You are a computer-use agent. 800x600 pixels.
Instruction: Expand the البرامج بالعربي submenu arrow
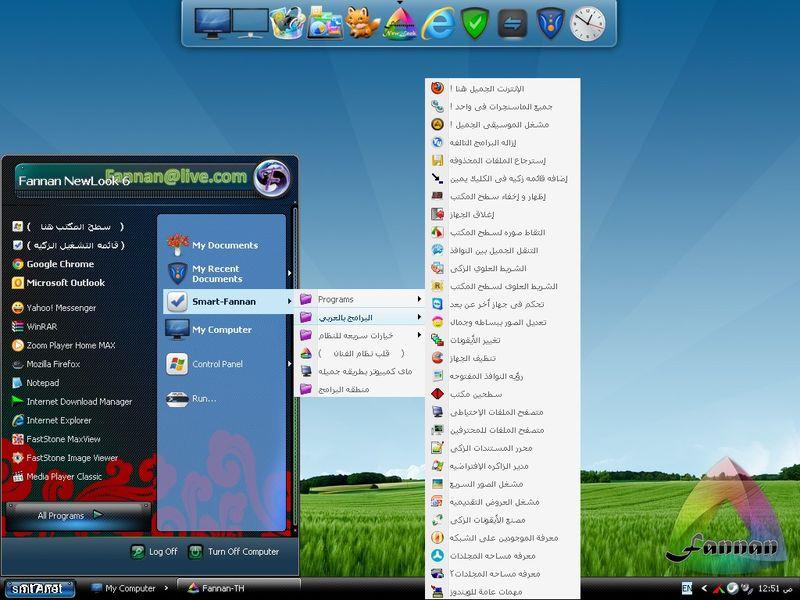419,317
